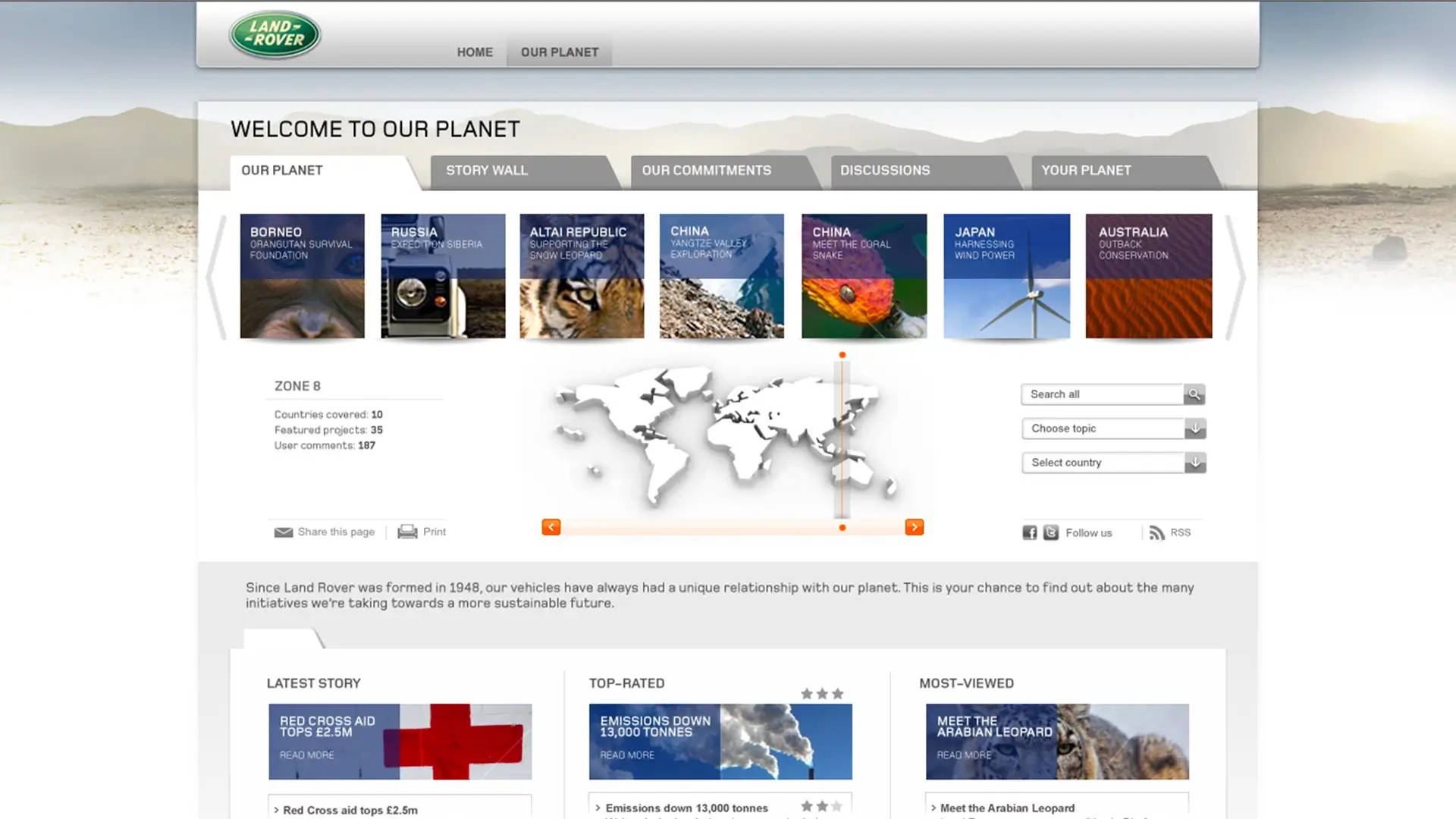
Task: Open the Facebook follow icon
Action: pos(1029,532)
